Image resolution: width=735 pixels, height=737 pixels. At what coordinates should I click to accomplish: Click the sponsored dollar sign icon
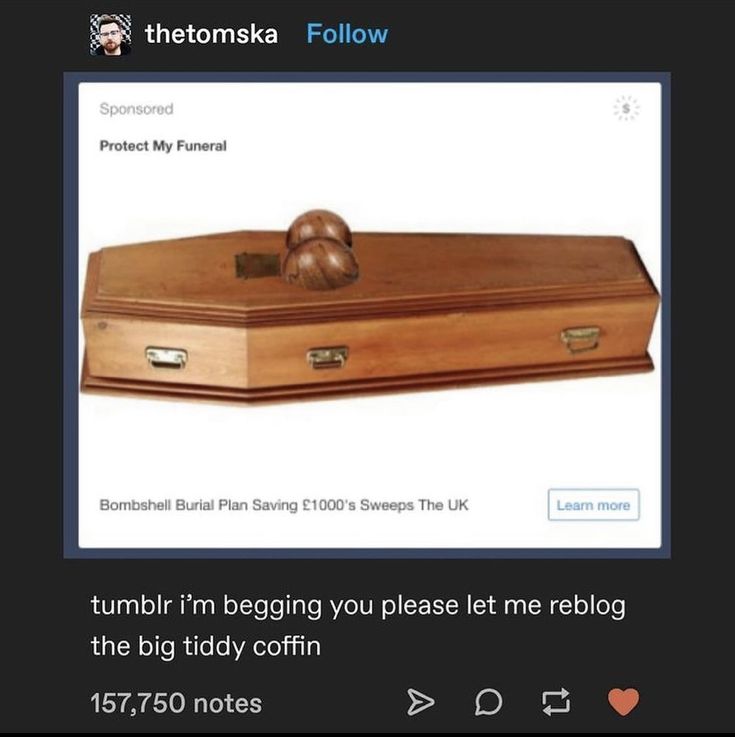[626, 109]
